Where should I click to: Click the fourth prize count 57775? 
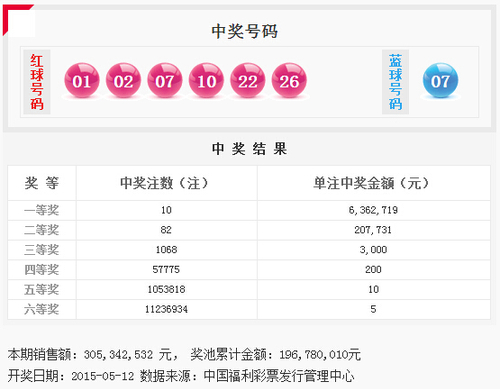pyautogui.click(x=166, y=270)
